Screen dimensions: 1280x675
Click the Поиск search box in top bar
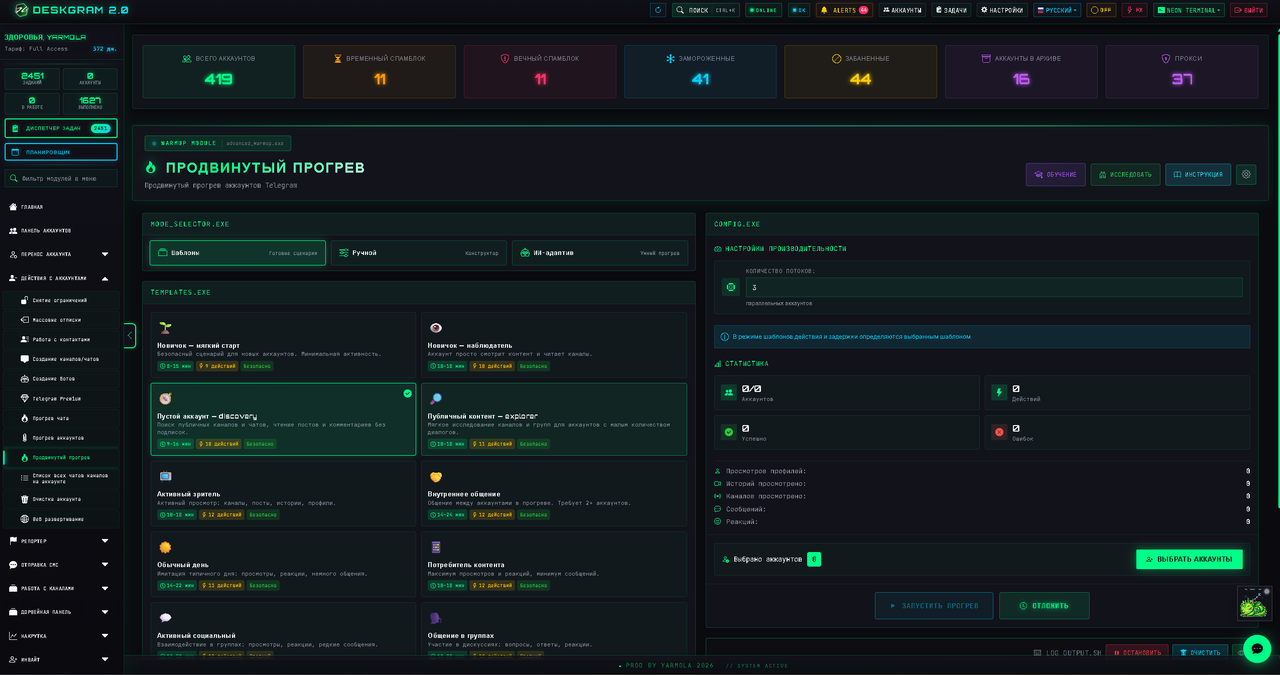pos(706,10)
